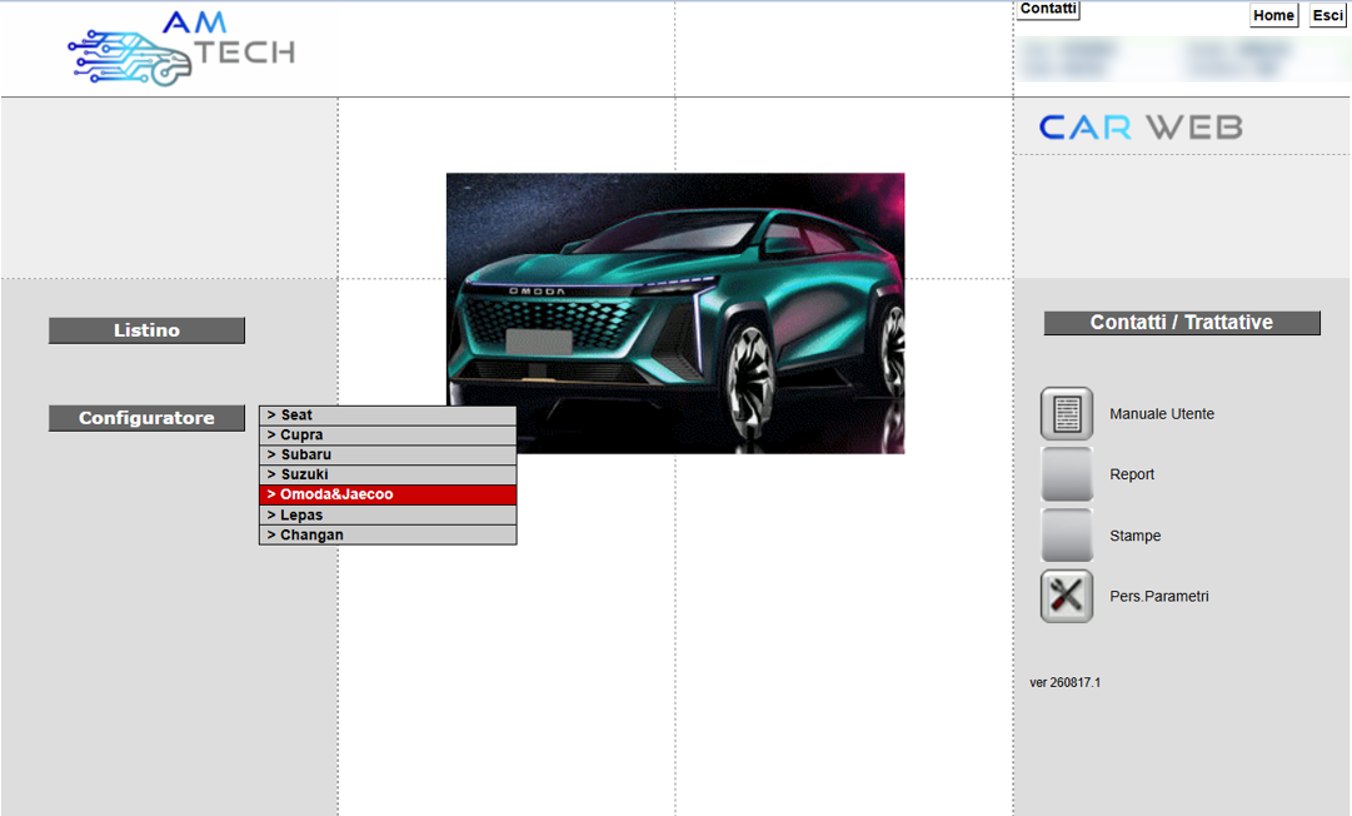Screen dimensions: 1352x816
Task: Open the Listino section
Action: 147,331
